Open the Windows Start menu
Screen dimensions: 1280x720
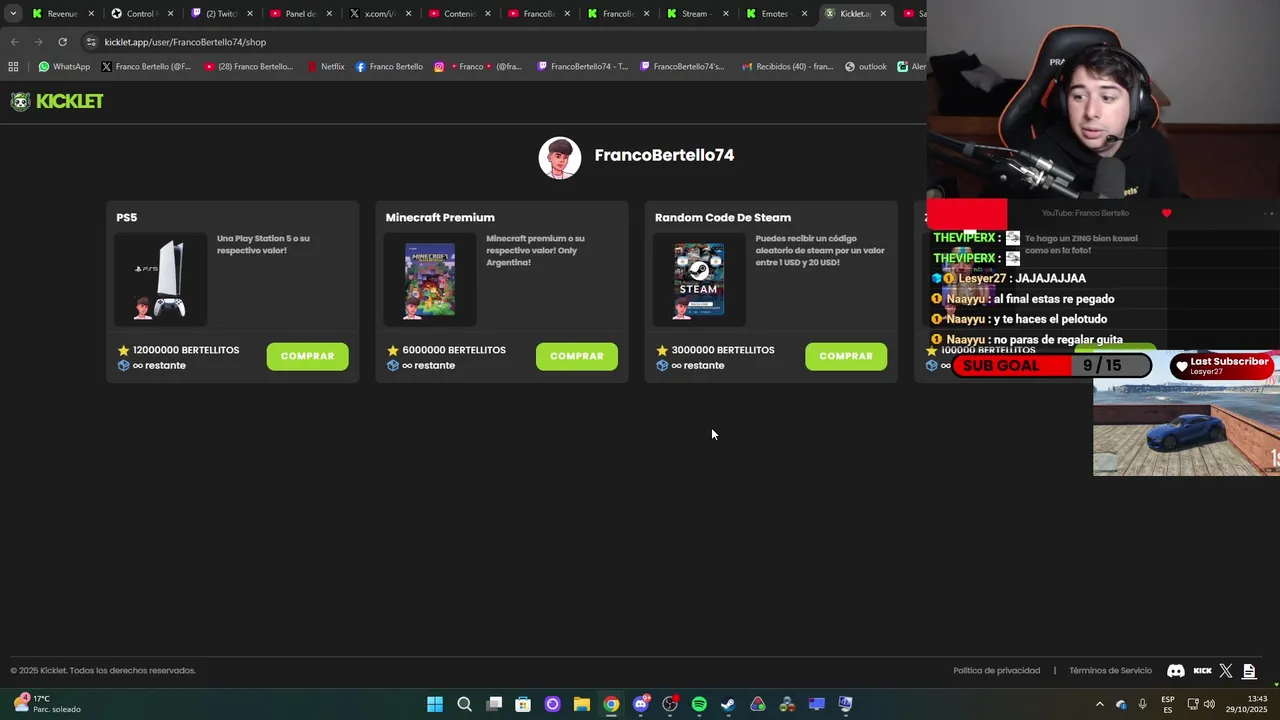pos(435,704)
